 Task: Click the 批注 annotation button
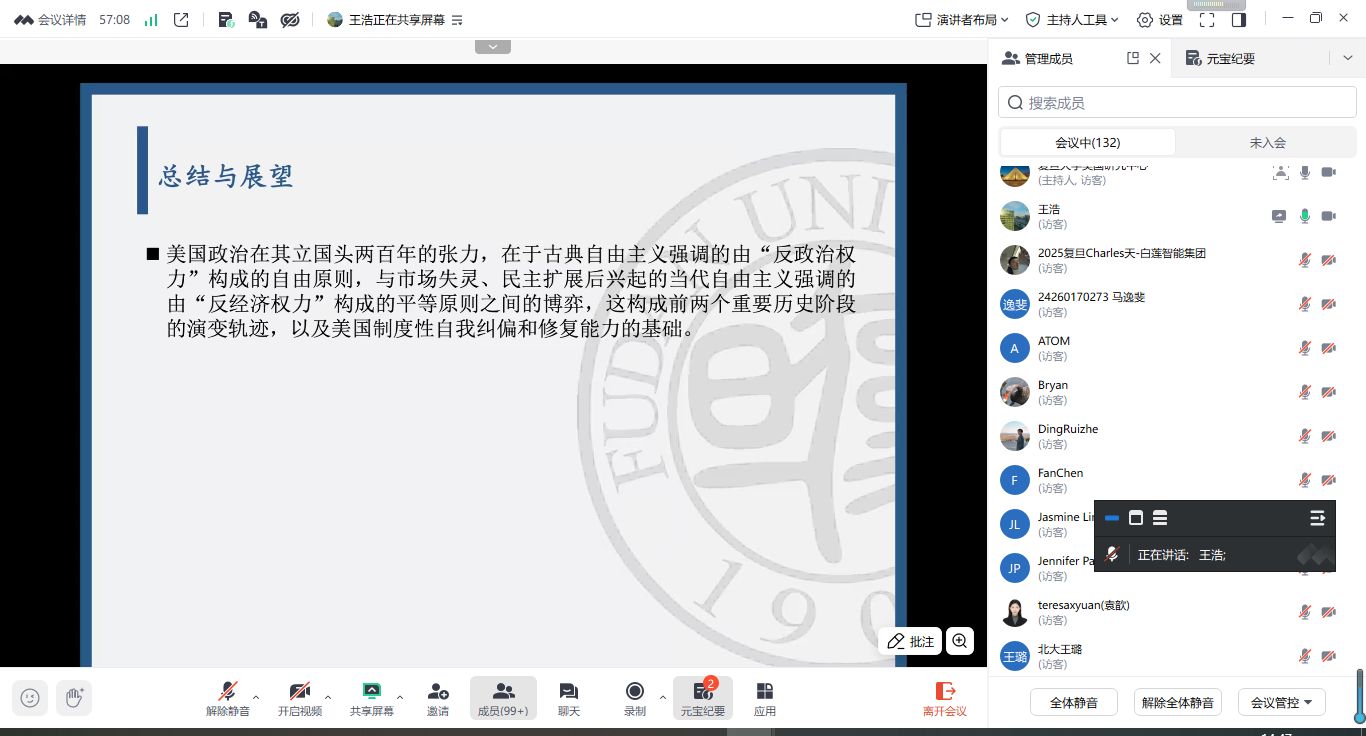[910, 641]
